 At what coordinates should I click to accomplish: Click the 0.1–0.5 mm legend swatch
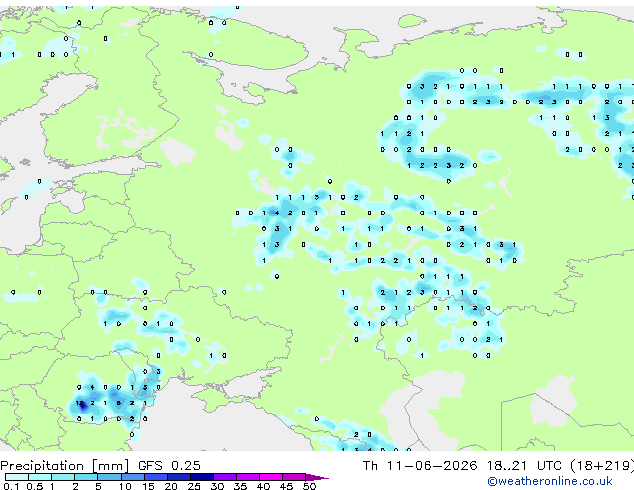click(x=17, y=477)
